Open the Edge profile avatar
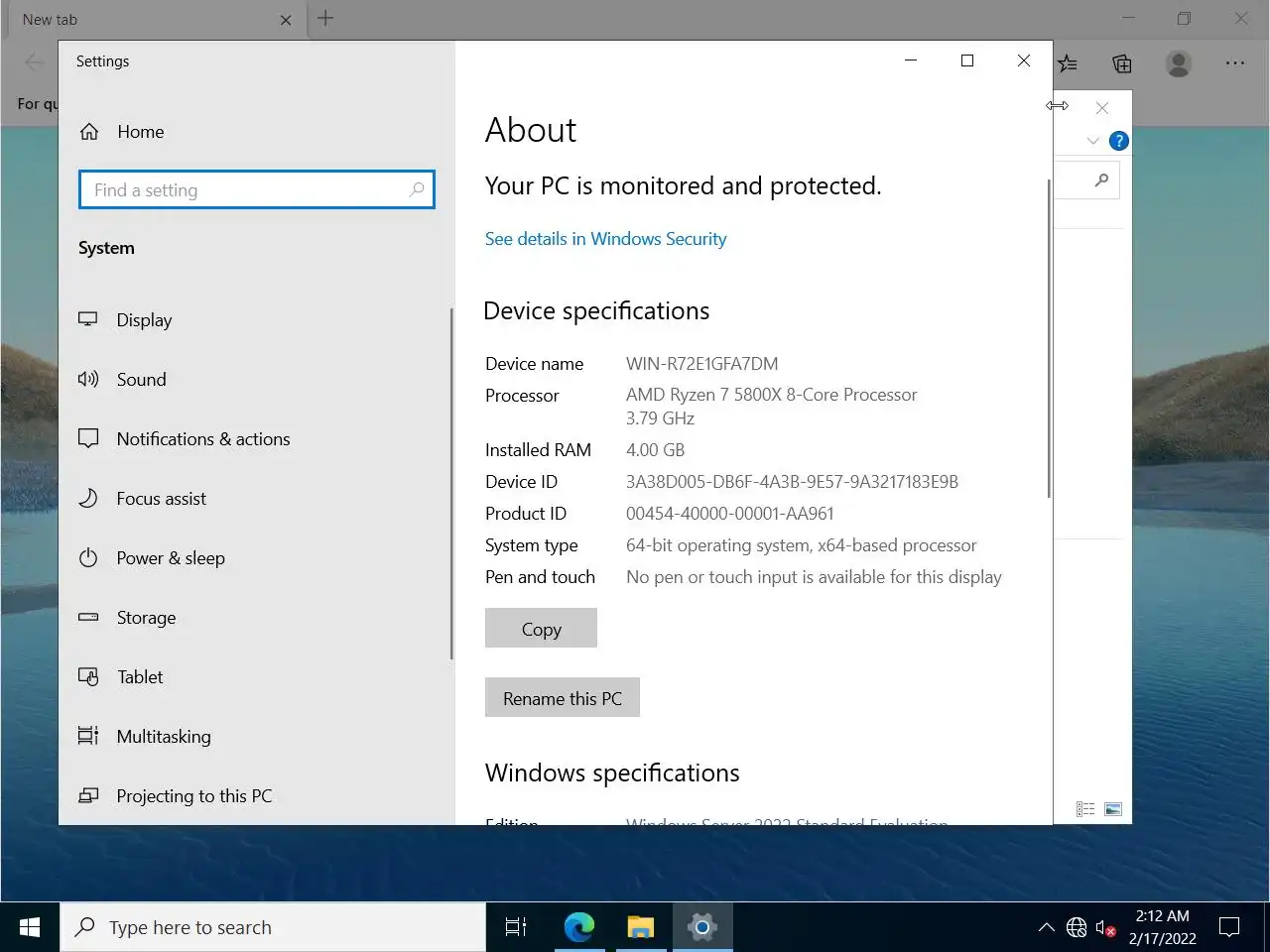Viewport: 1270px width, 952px height. (1179, 63)
